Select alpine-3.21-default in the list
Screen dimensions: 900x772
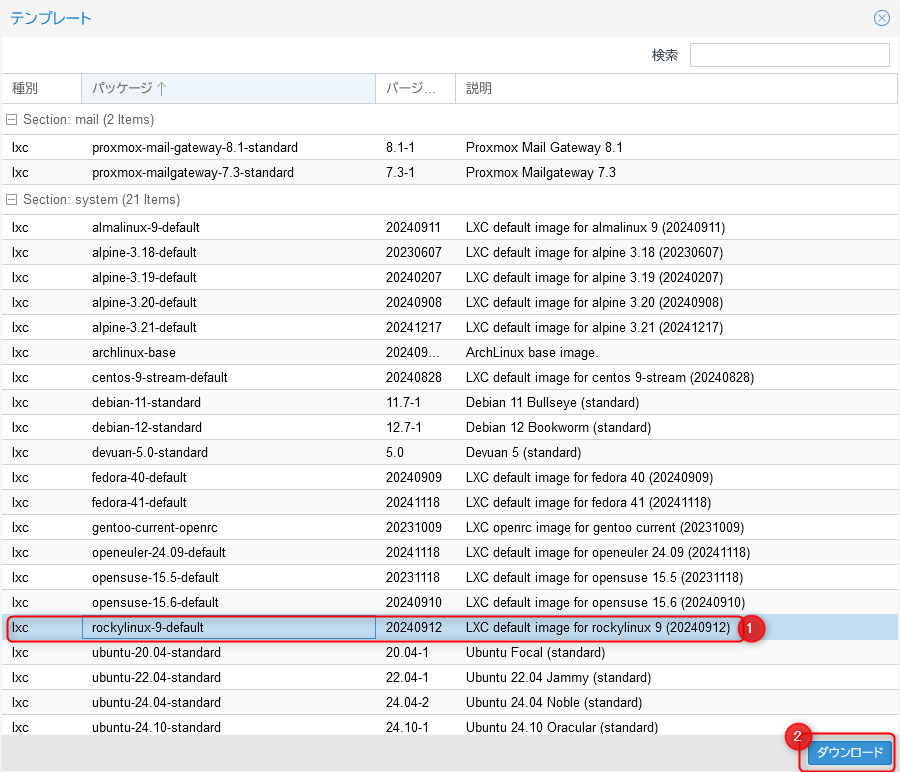coord(144,327)
